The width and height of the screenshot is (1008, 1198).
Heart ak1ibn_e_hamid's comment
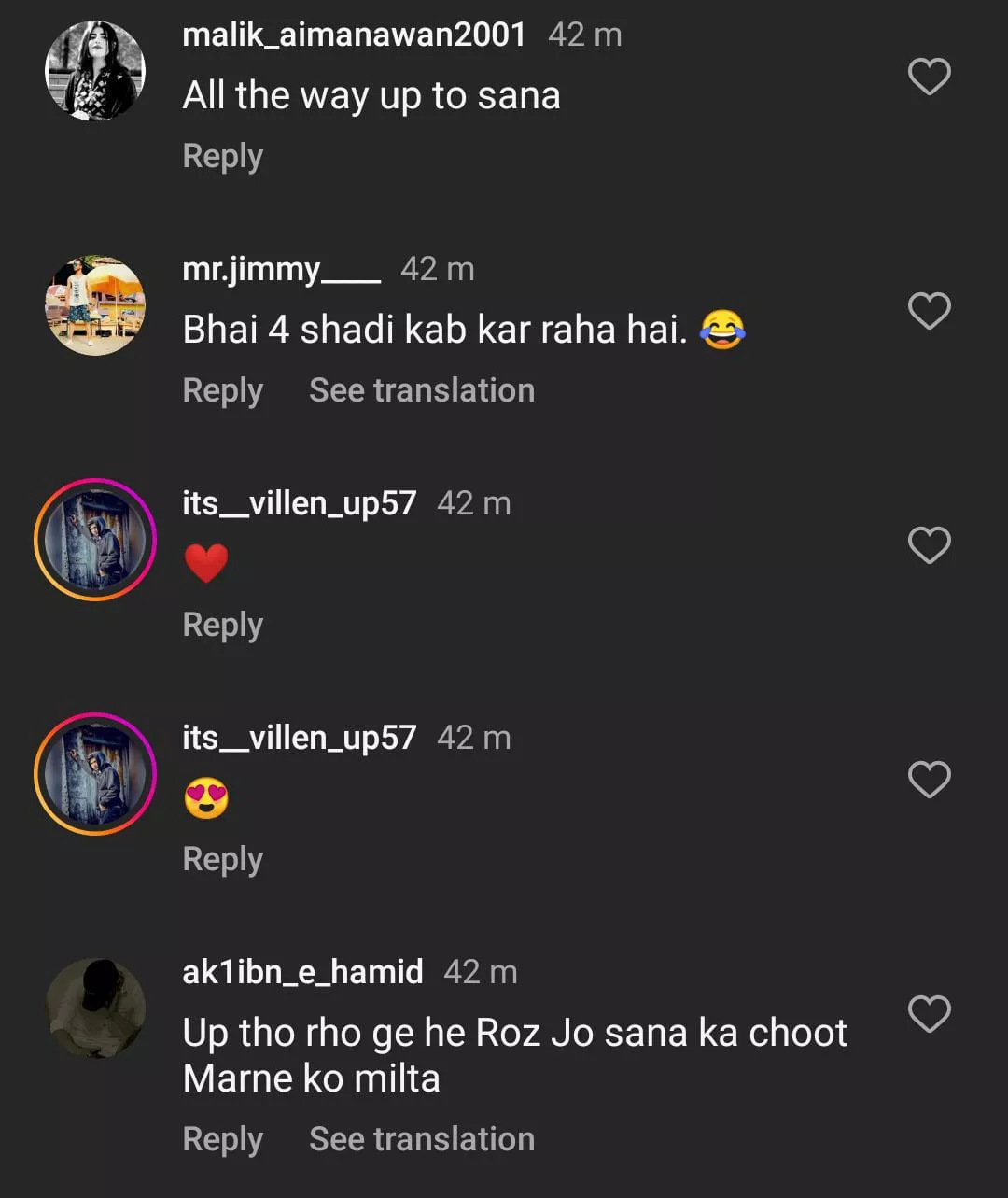coord(929,1014)
